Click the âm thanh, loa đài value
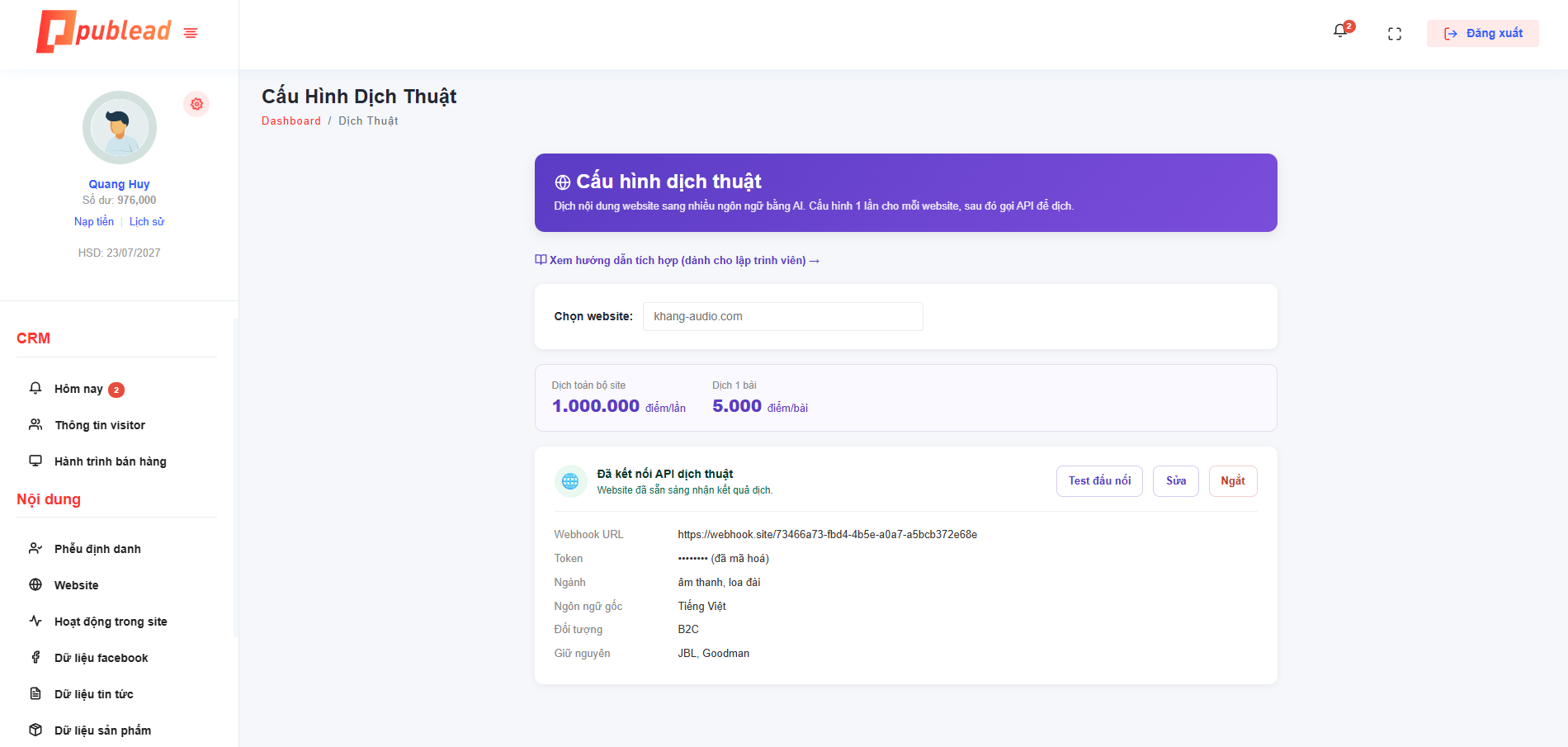 pos(720,583)
